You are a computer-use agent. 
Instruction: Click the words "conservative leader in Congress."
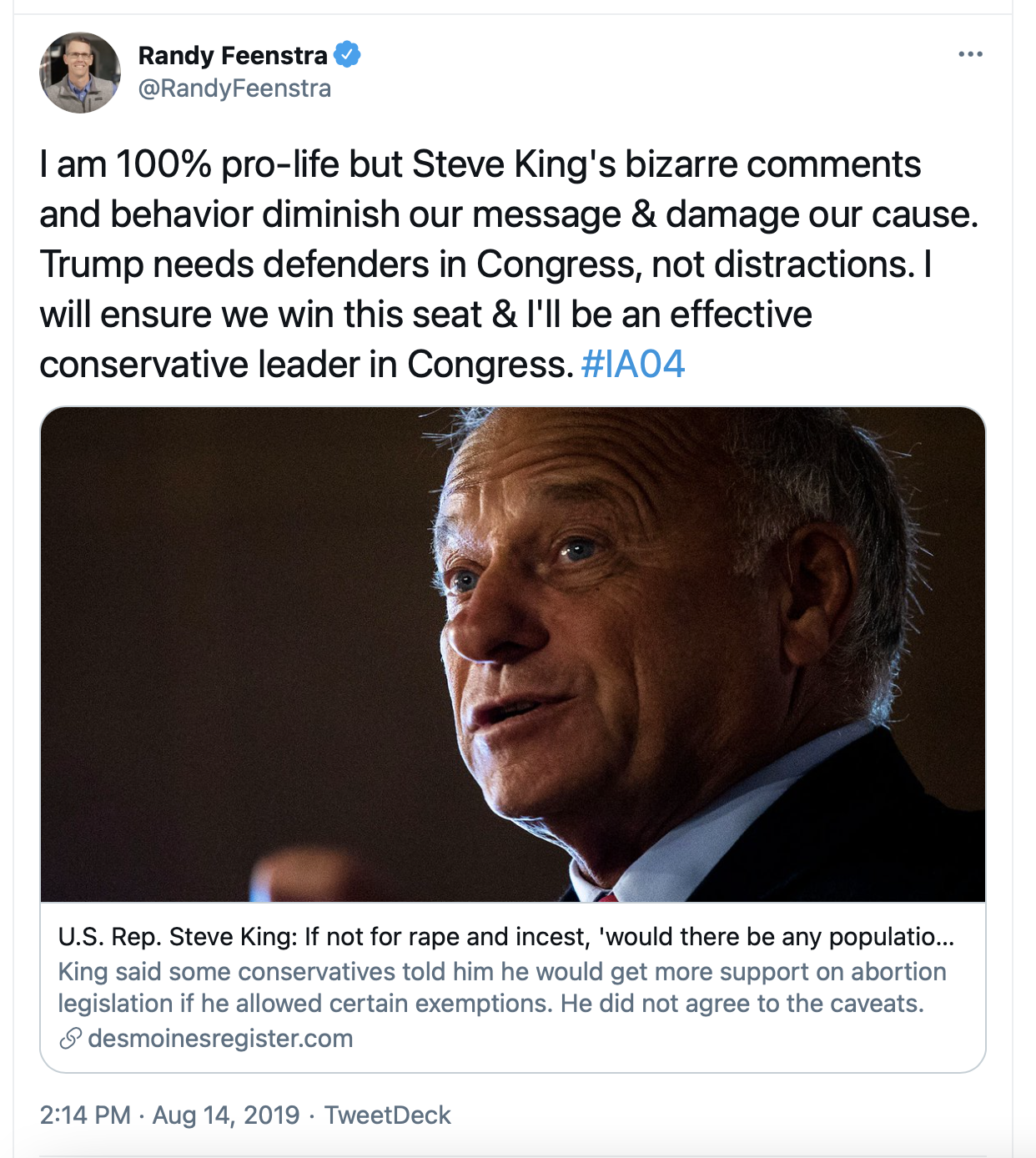(307, 365)
